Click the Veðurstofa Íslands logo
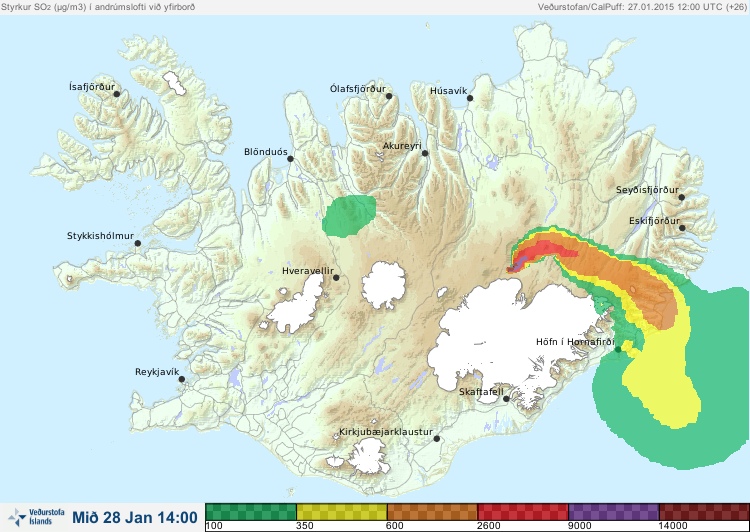The image size is (750, 532). pyautogui.click(x=36, y=517)
